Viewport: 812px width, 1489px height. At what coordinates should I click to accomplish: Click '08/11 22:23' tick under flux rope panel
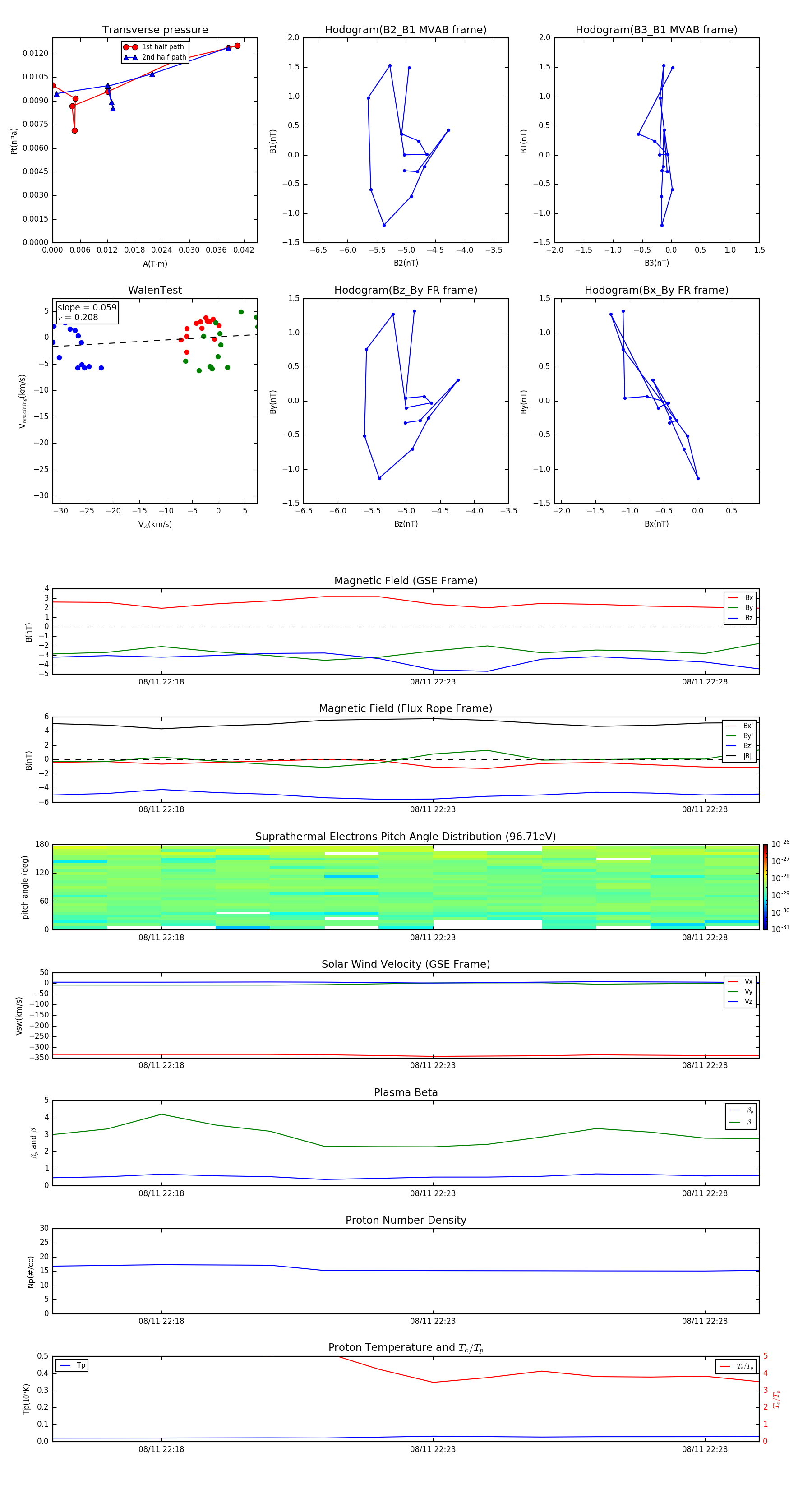pyautogui.click(x=433, y=810)
